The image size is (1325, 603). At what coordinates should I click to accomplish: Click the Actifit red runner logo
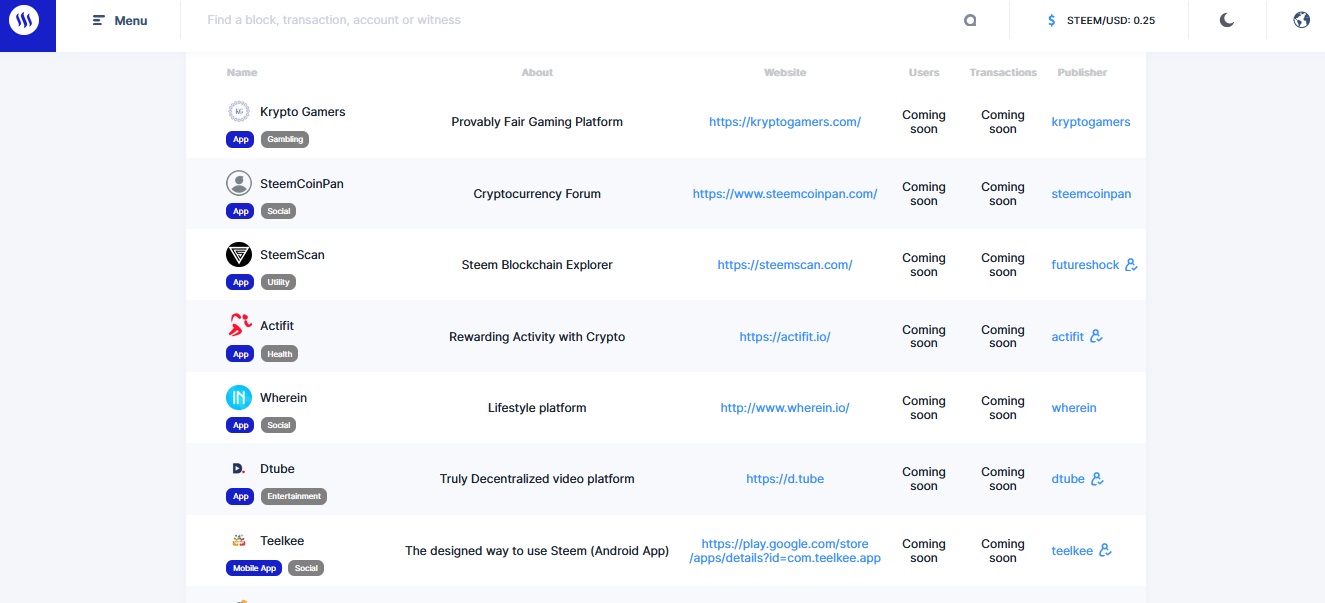(238, 325)
